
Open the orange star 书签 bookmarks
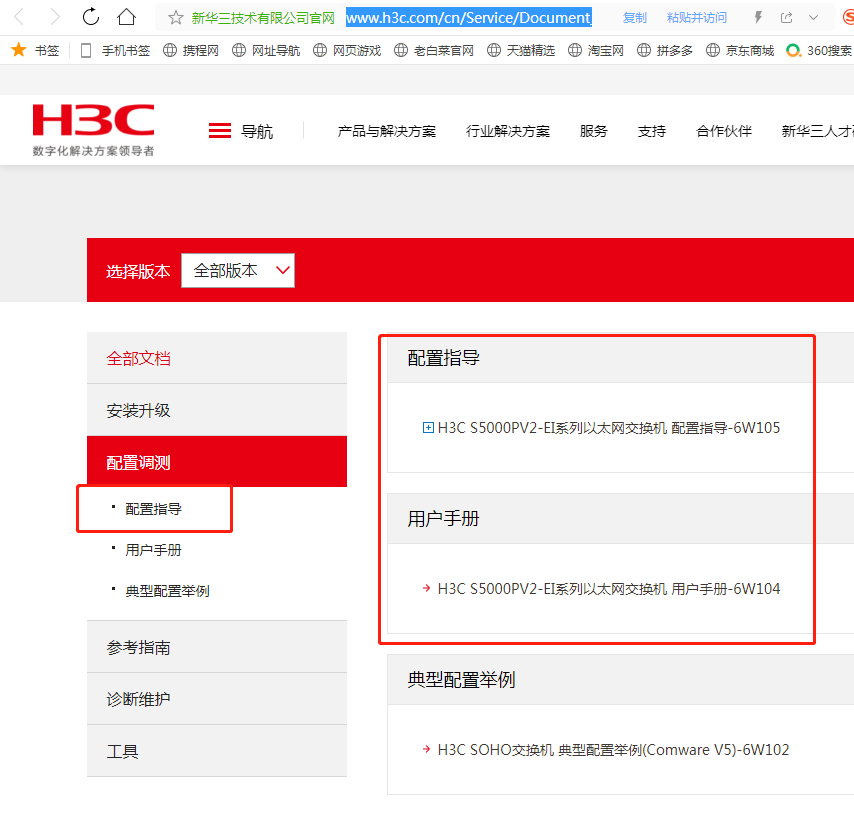[35, 50]
